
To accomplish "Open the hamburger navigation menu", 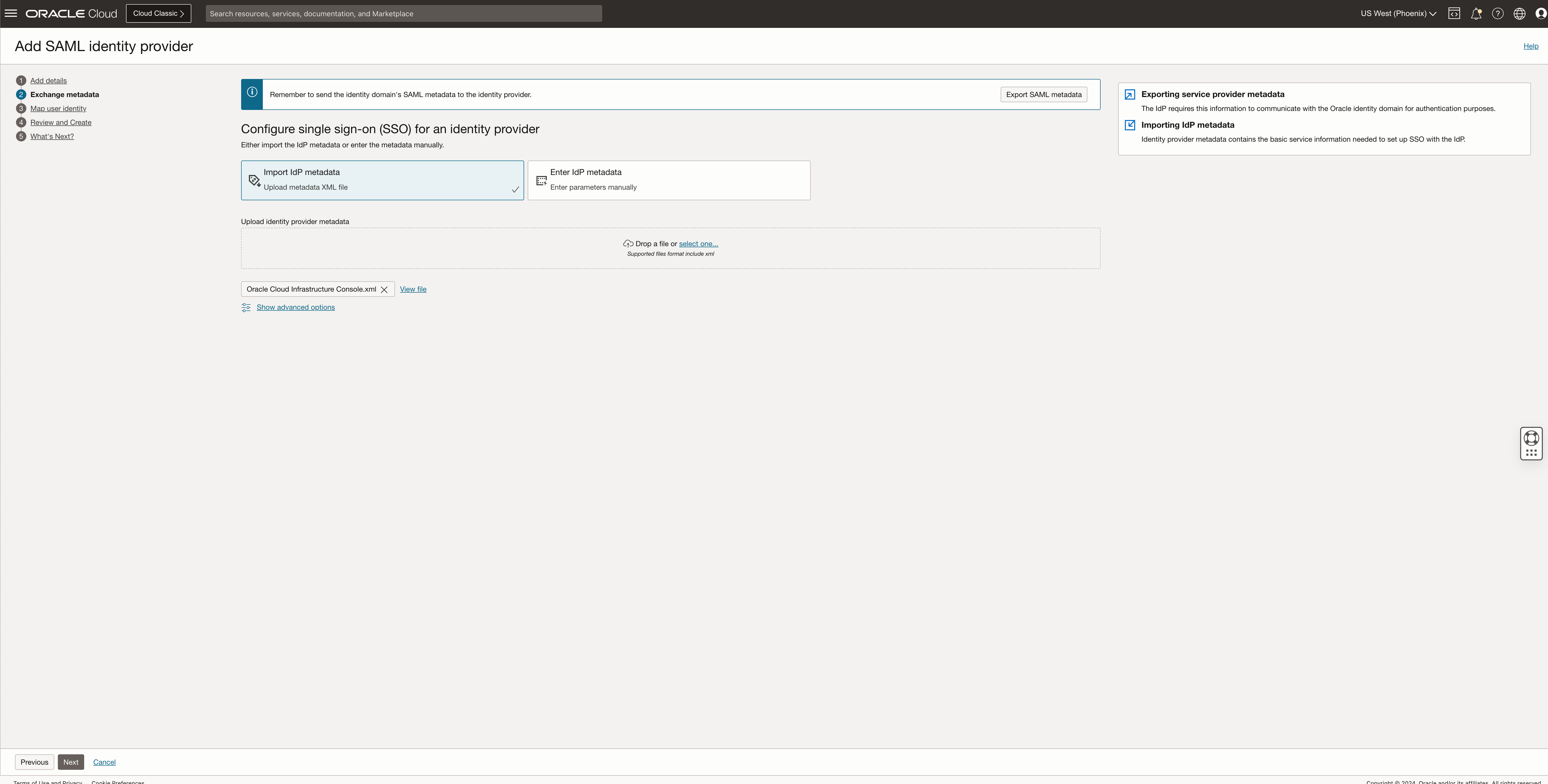I will click(11, 13).
